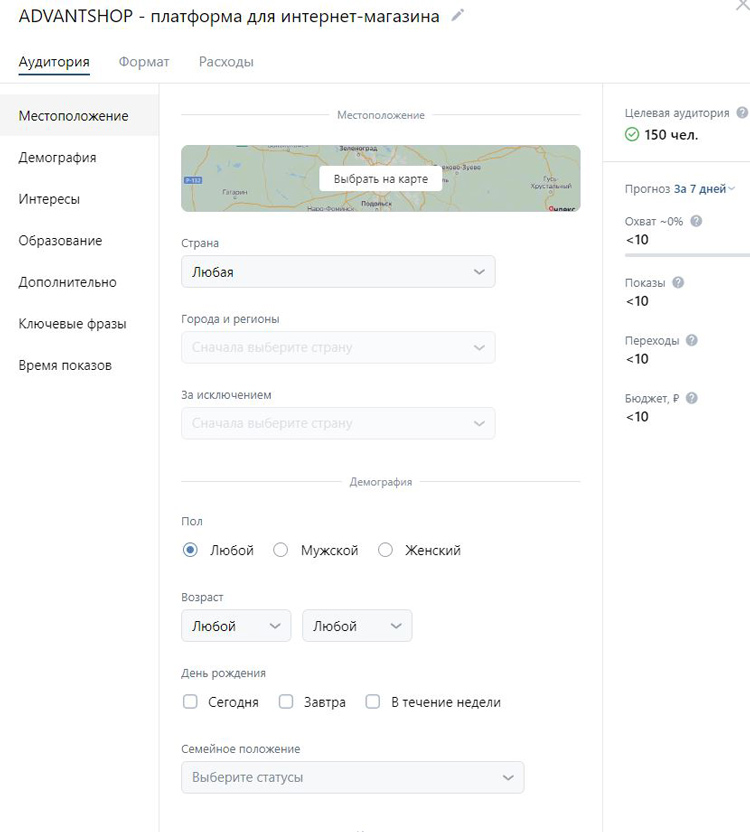Click the 150 чел. audience value
This screenshot has height=832, width=750.
pyautogui.click(x=671, y=135)
